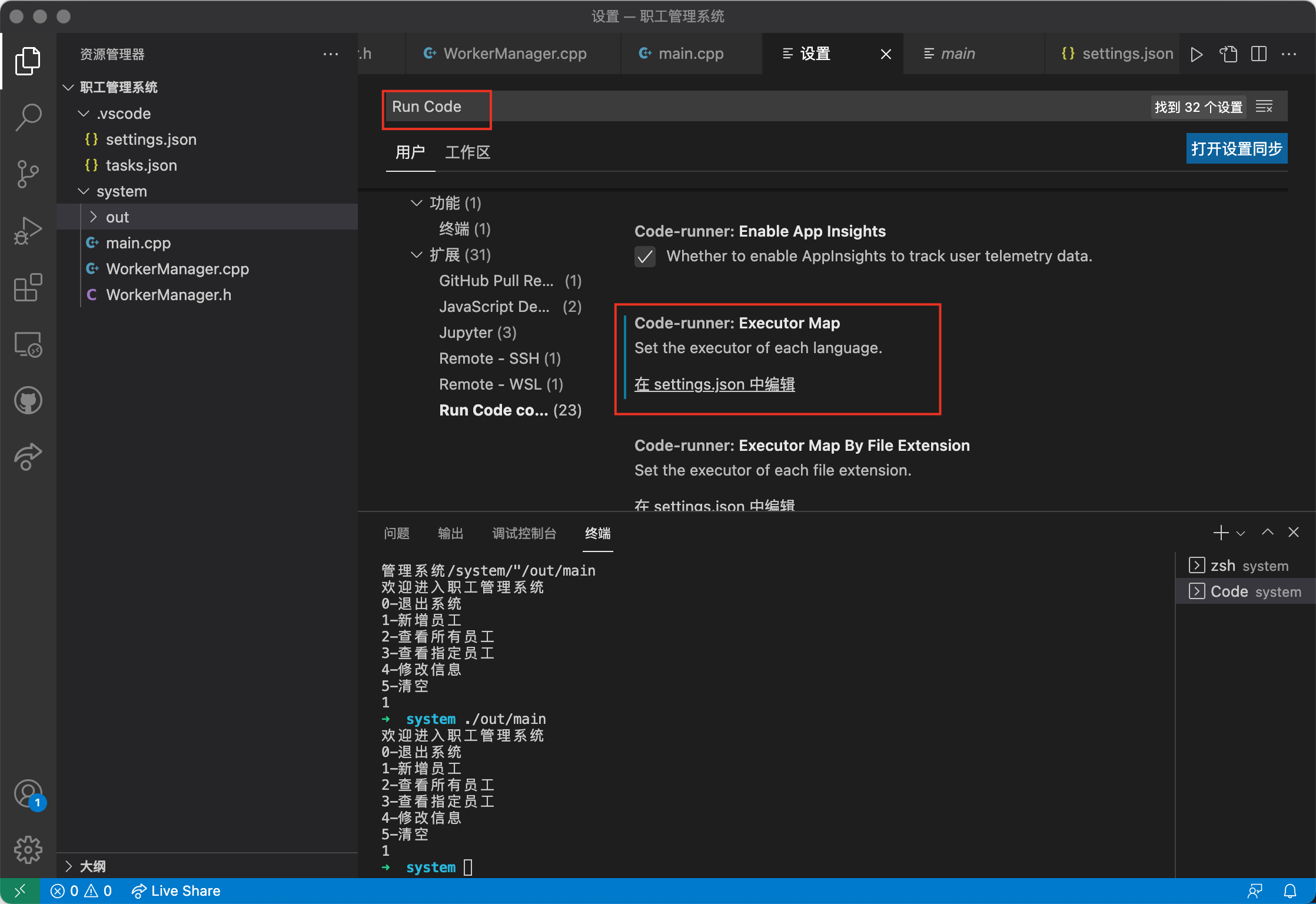
Task: Select JavaScript De... settings category
Action: click(510, 307)
